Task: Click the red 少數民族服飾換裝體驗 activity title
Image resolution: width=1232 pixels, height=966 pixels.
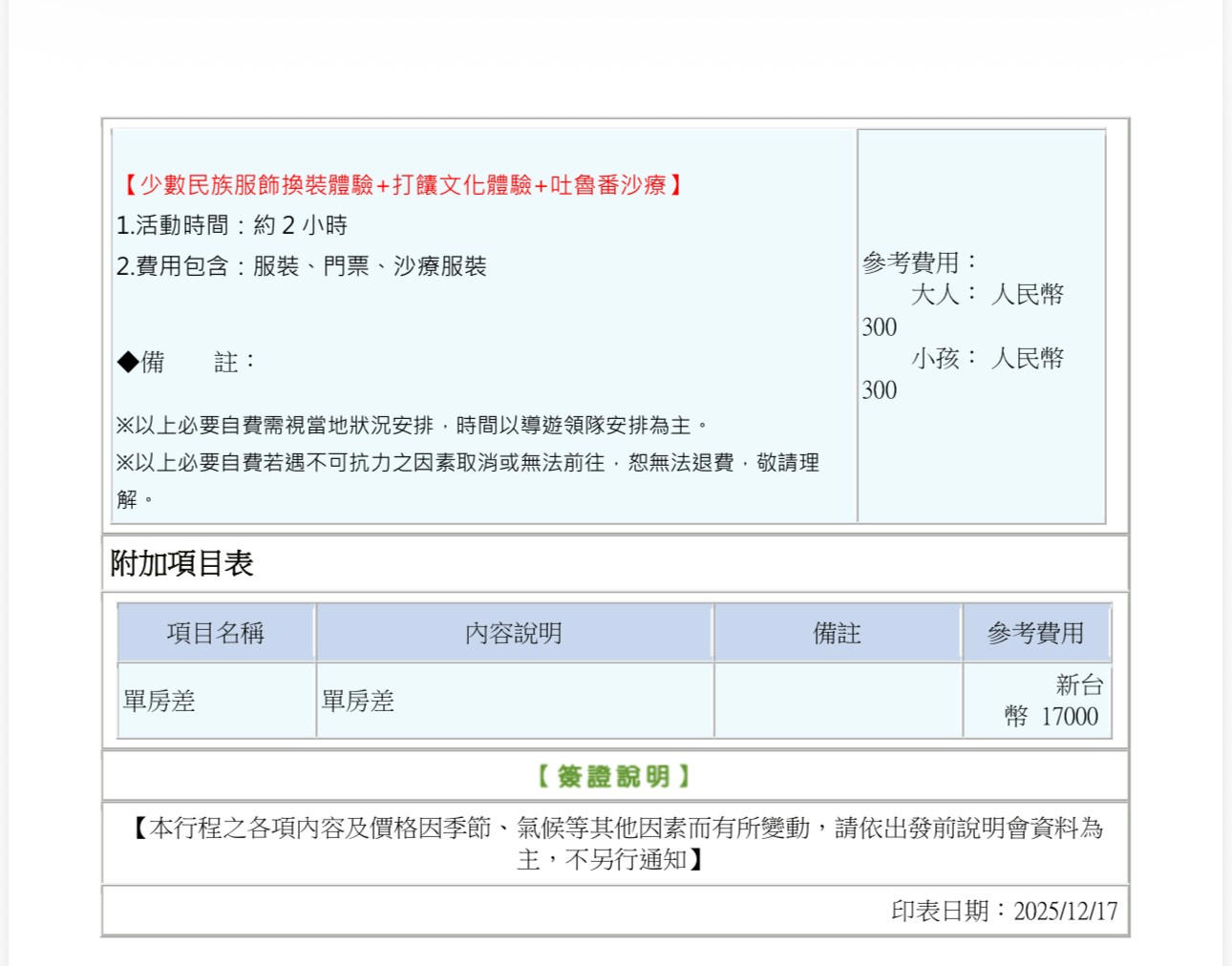Action: pos(402,184)
